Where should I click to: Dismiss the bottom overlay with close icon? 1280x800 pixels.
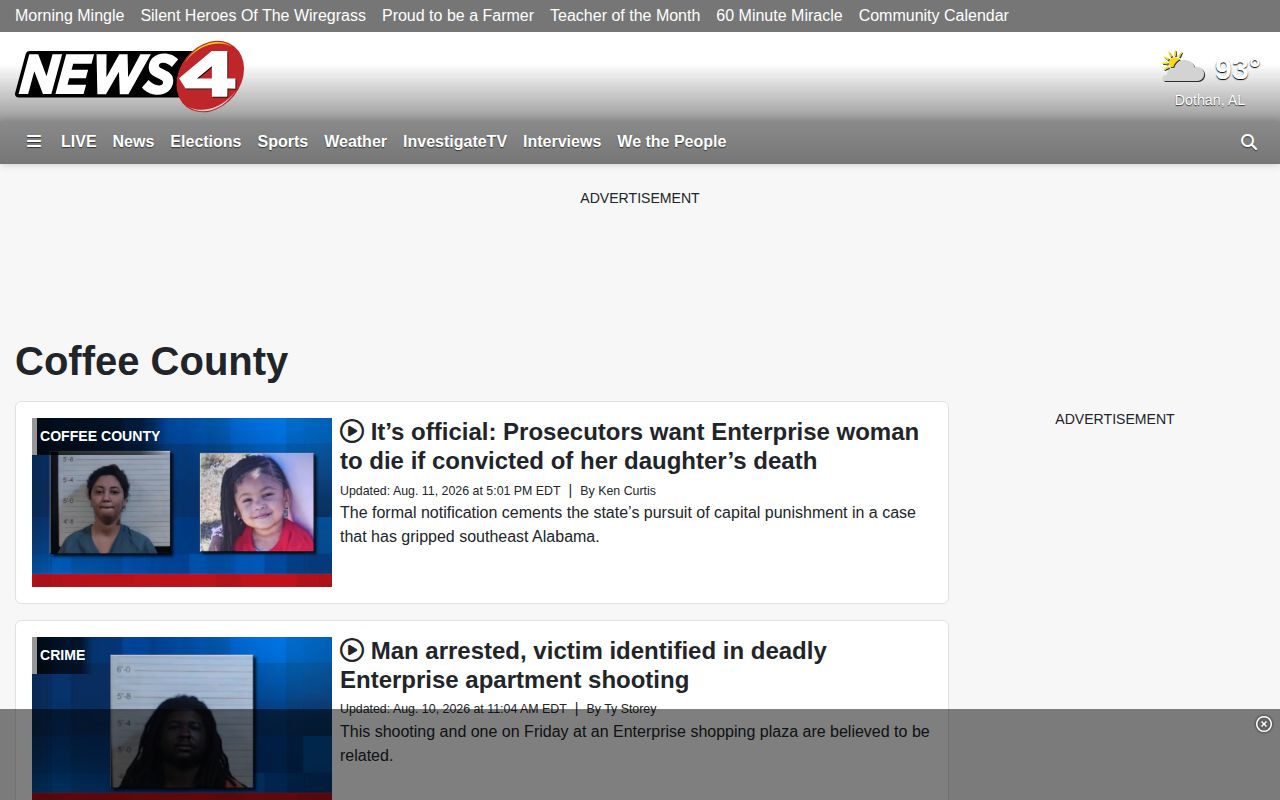pyautogui.click(x=1264, y=724)
